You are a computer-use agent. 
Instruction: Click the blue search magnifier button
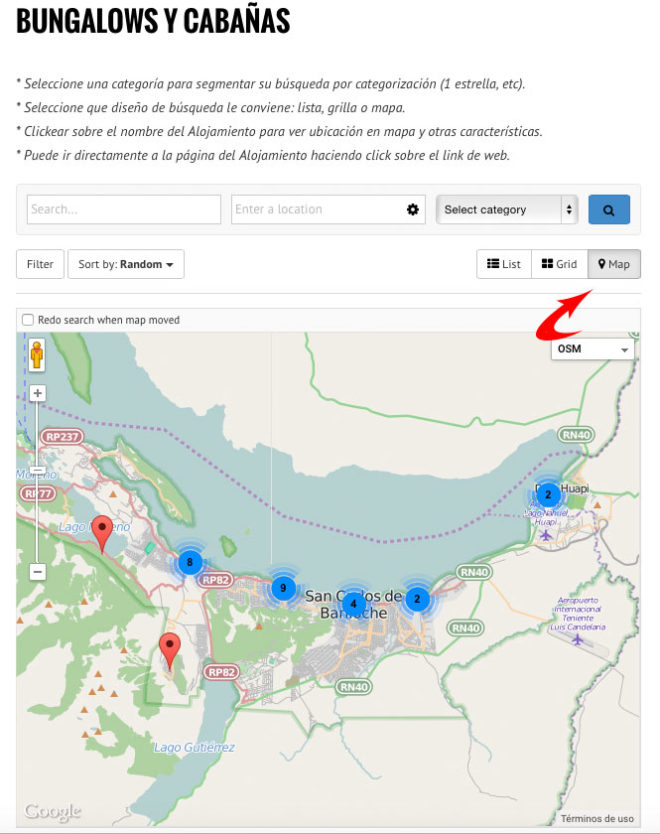coord(608,209)
